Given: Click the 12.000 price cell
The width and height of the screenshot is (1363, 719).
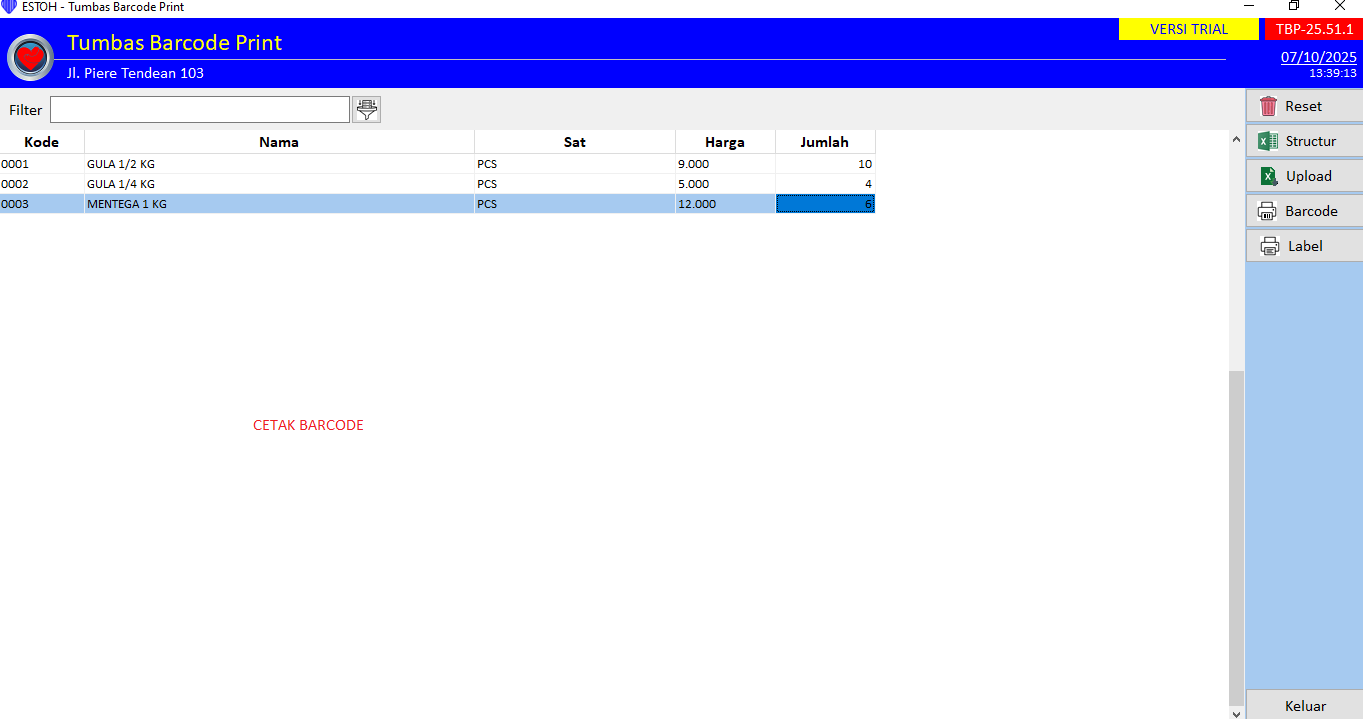Looking at the screenshot, I should [725, 204].
